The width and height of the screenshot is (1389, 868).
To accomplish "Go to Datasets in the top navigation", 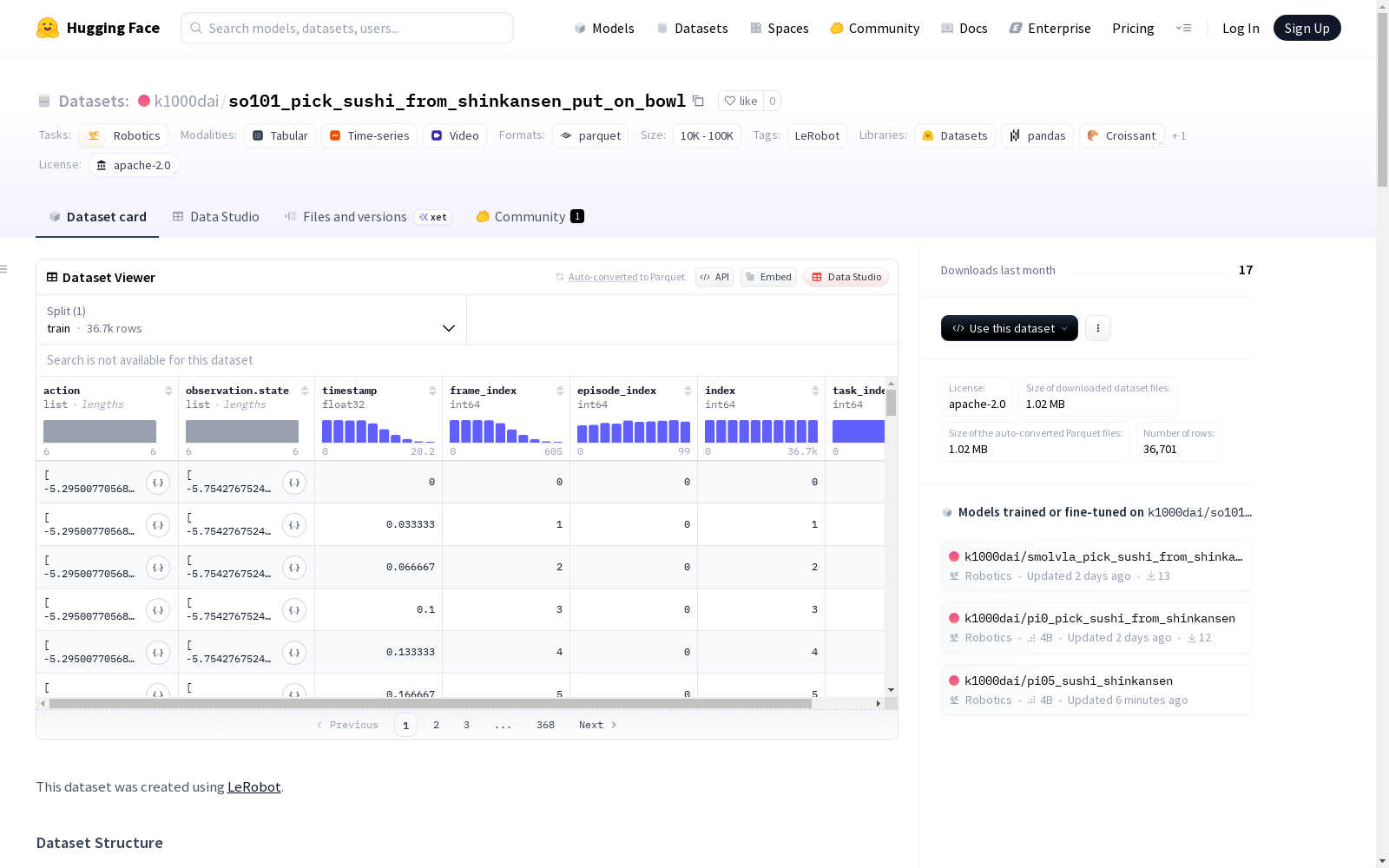I will 692,28.
